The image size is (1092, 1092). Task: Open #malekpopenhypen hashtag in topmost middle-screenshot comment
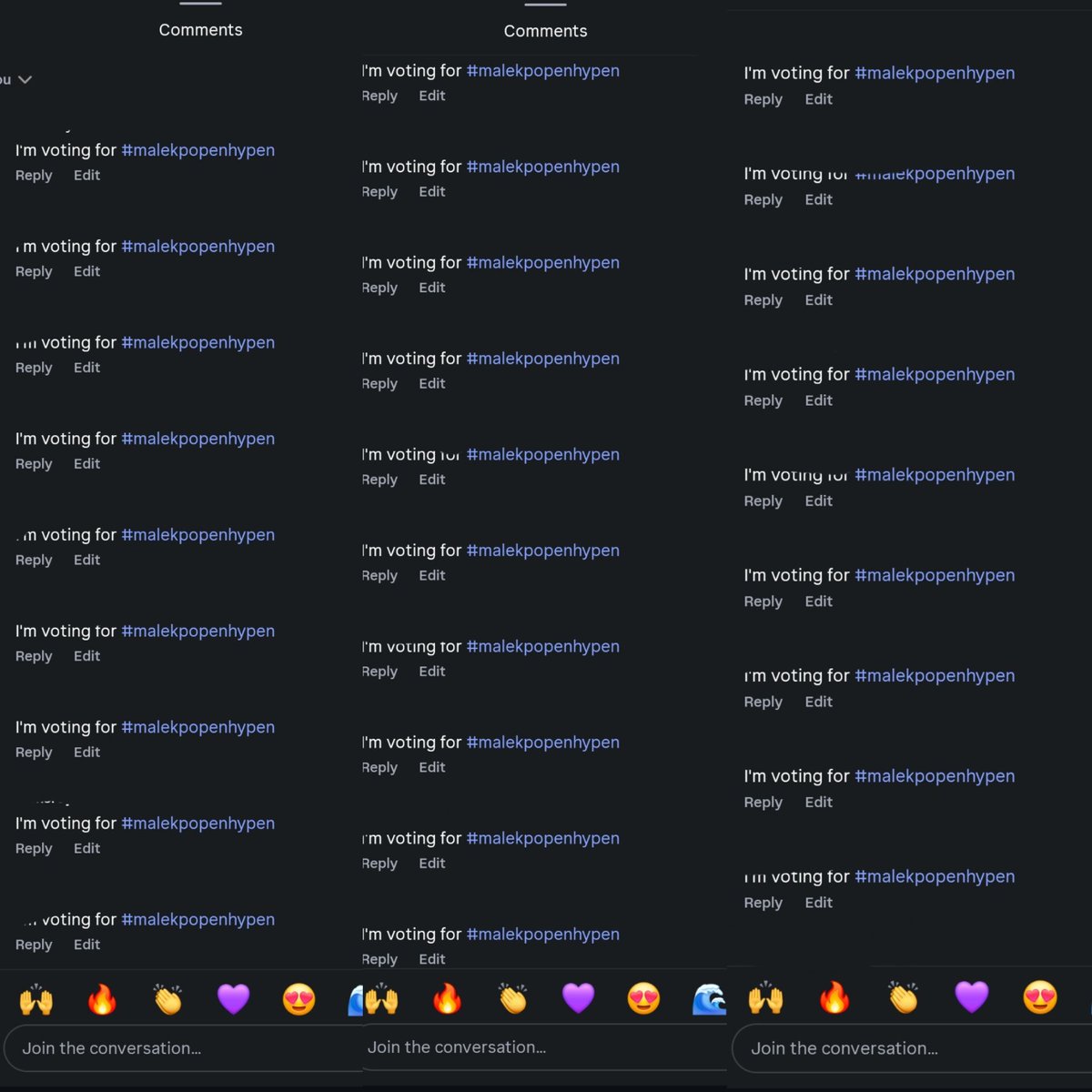point(542,71)
